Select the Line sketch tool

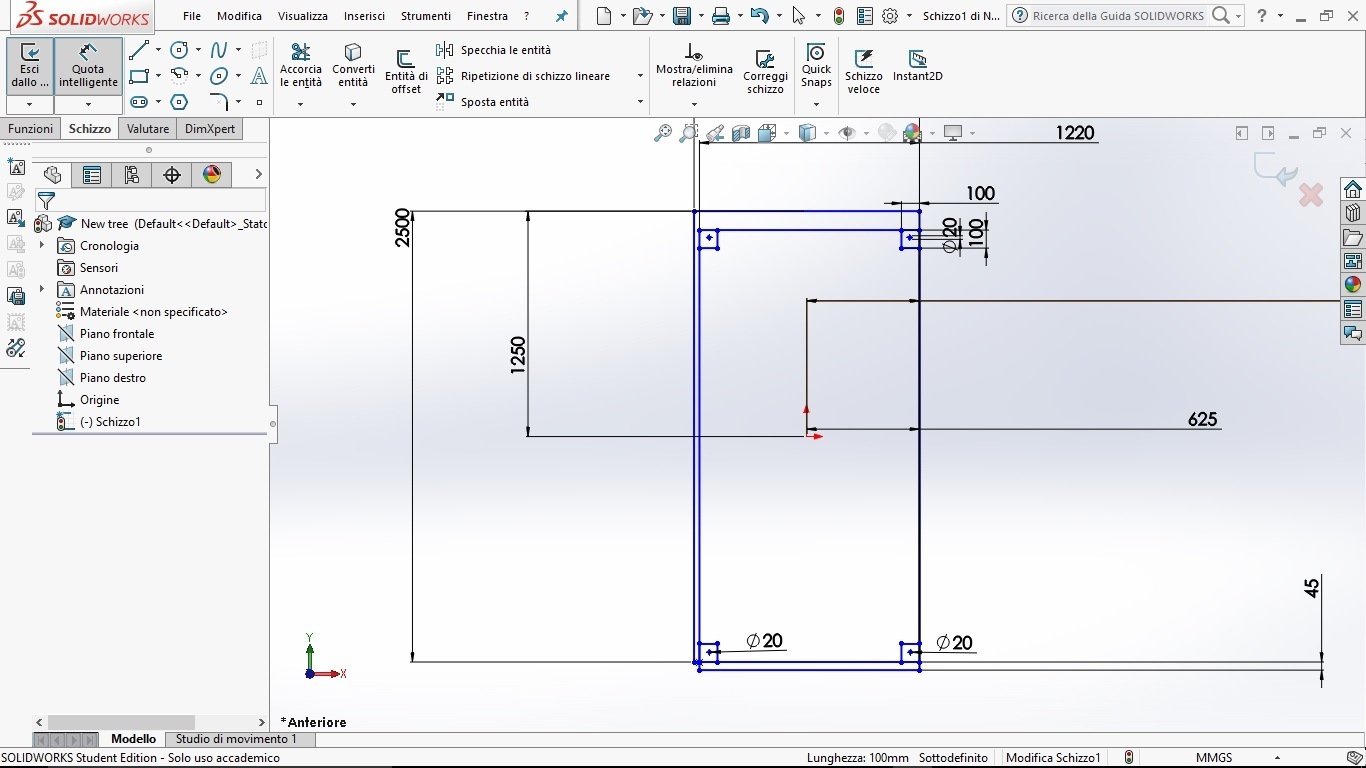tap(139, 50)
